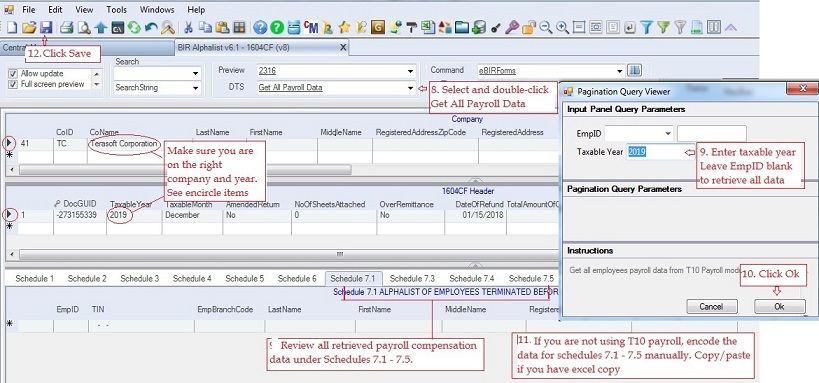This screenshot has height=383, width=819.
Task: Click the green Refresh arrows icon
Action: (134, 27)
